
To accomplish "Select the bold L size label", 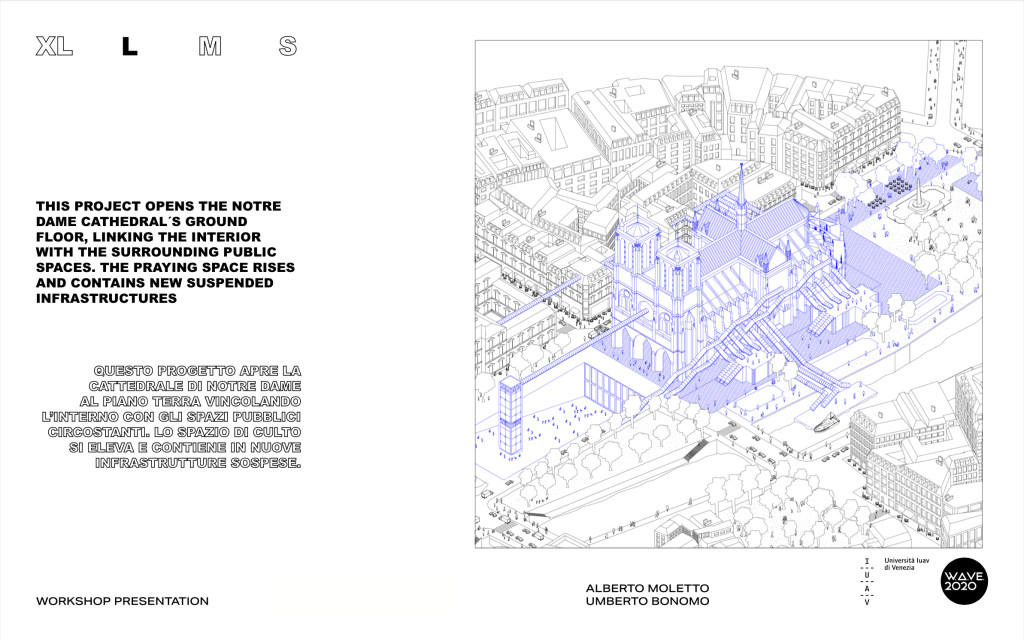I will pos(130,47).
